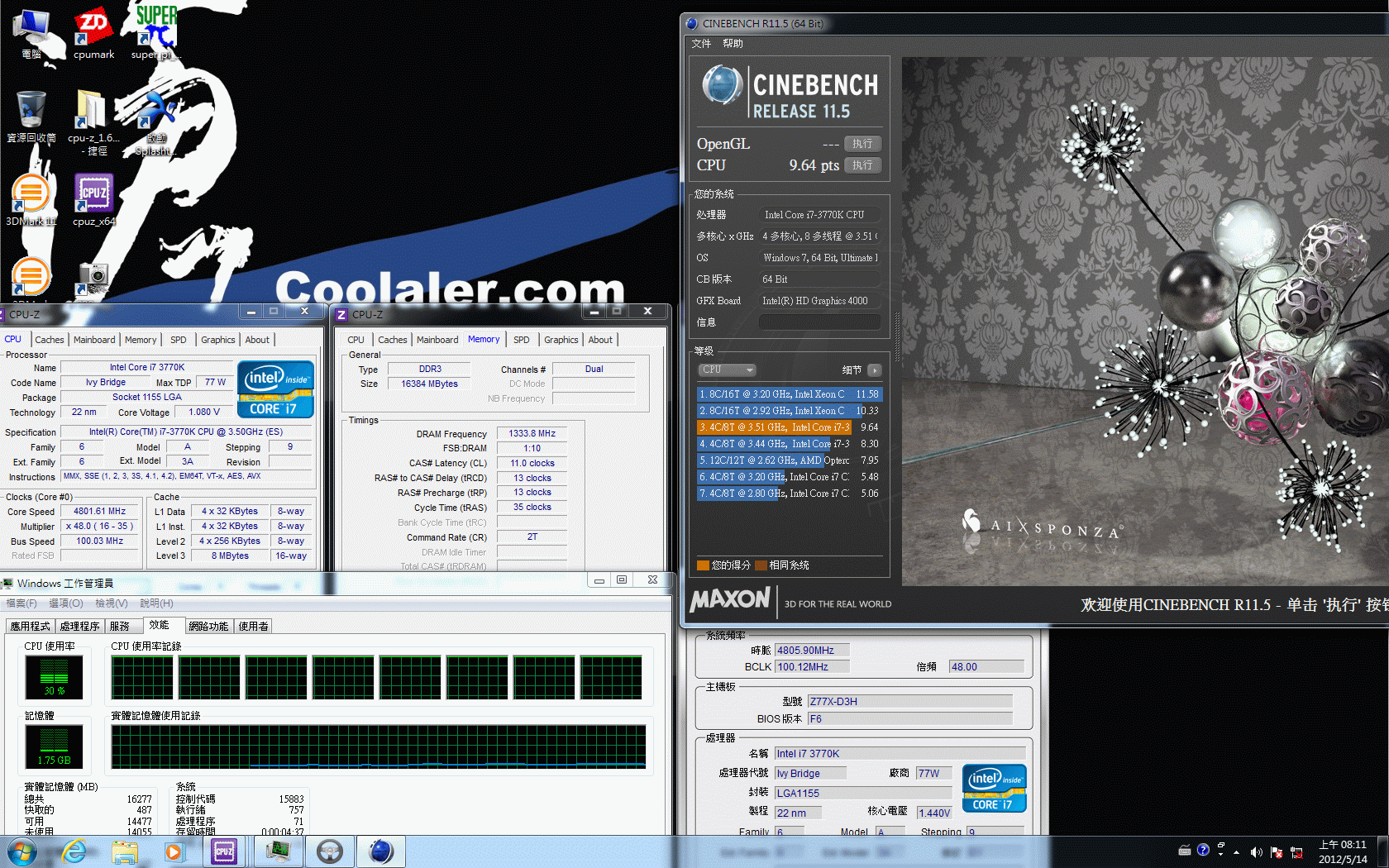Expand the 细节 details arrow in Cinebench
Screen dimensions: 1389x868
pyautogui.click(x=875, y=370)
